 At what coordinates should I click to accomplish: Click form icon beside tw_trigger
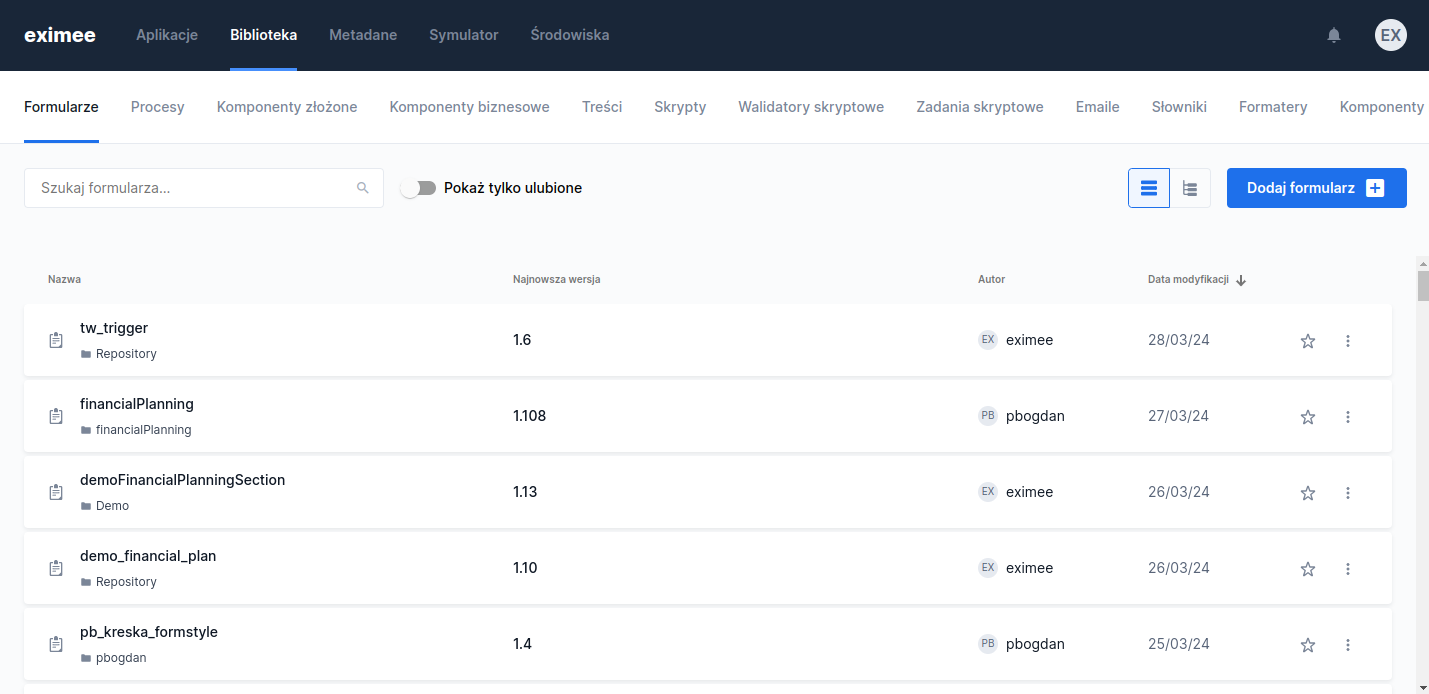tap(56, 340)
